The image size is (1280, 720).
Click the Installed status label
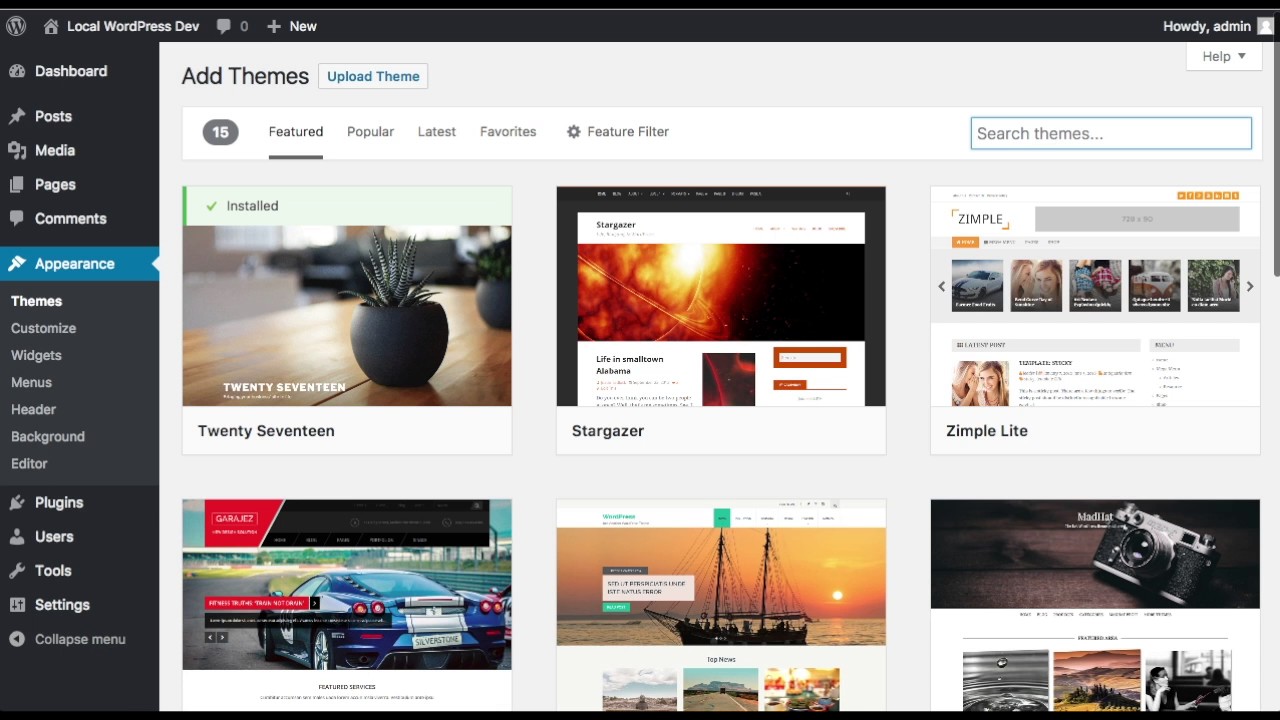pyautogui.click(x=252, y=206)
